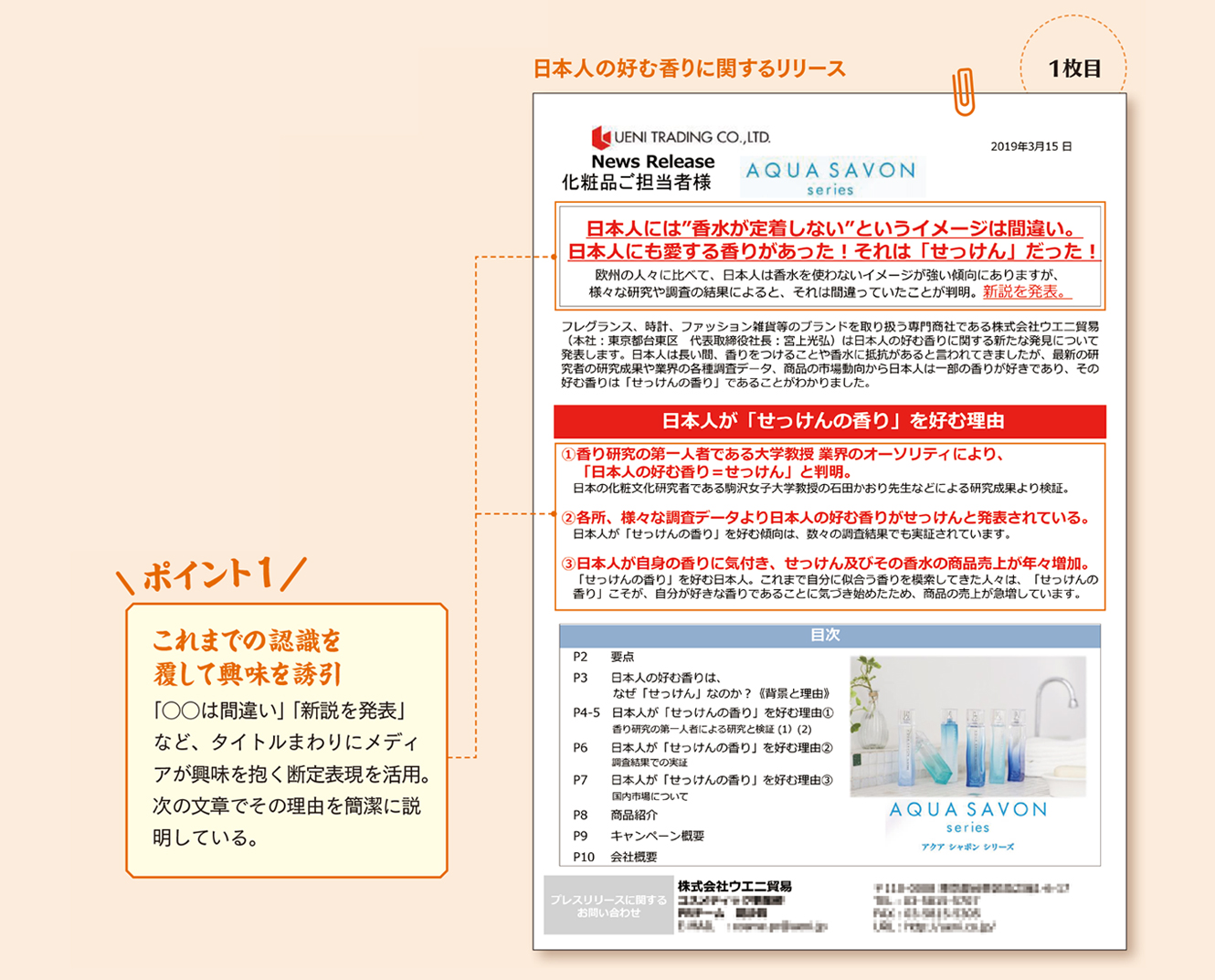Select contents row 'P9 キャンペーン概要'

(639, 836)
